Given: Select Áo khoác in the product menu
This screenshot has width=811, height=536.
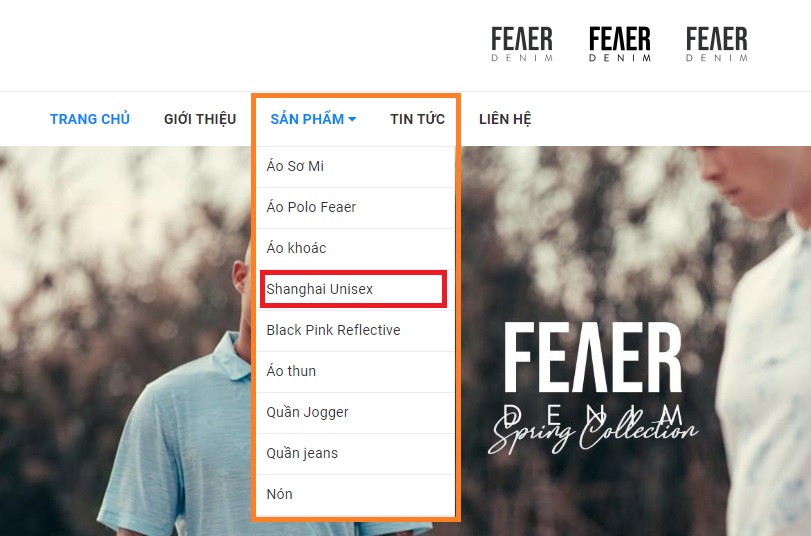Looking at the screenshot, I should pos(355,248).
